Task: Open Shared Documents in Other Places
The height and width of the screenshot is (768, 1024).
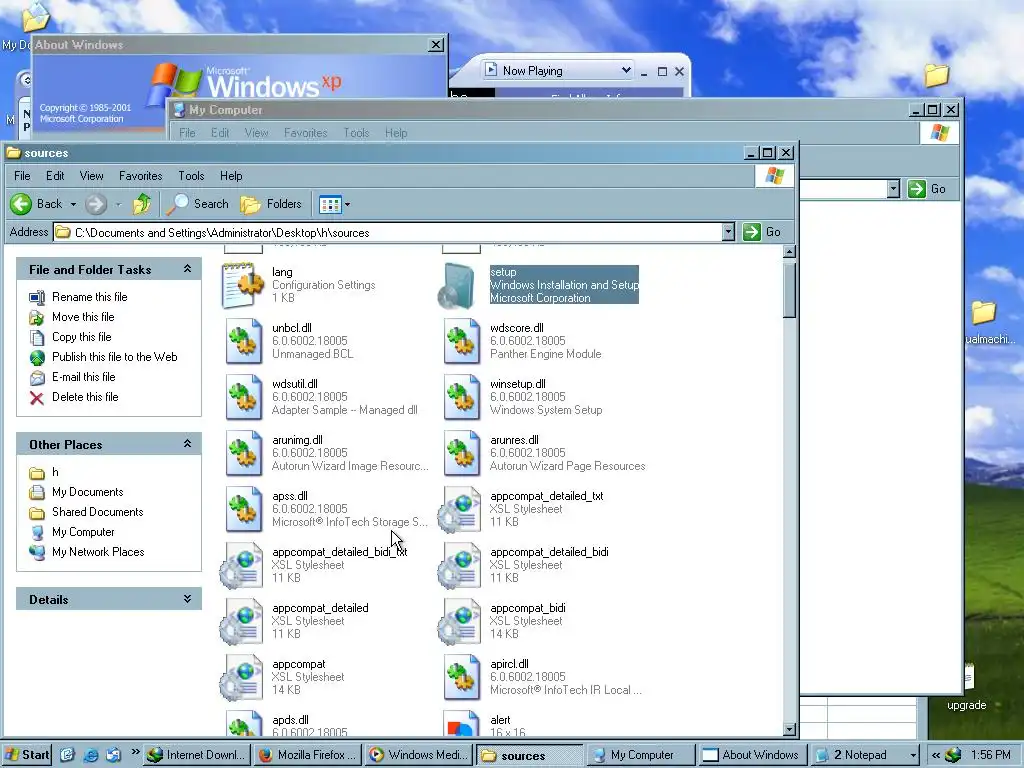Action: pyautogui.click(x=97, y=512)
